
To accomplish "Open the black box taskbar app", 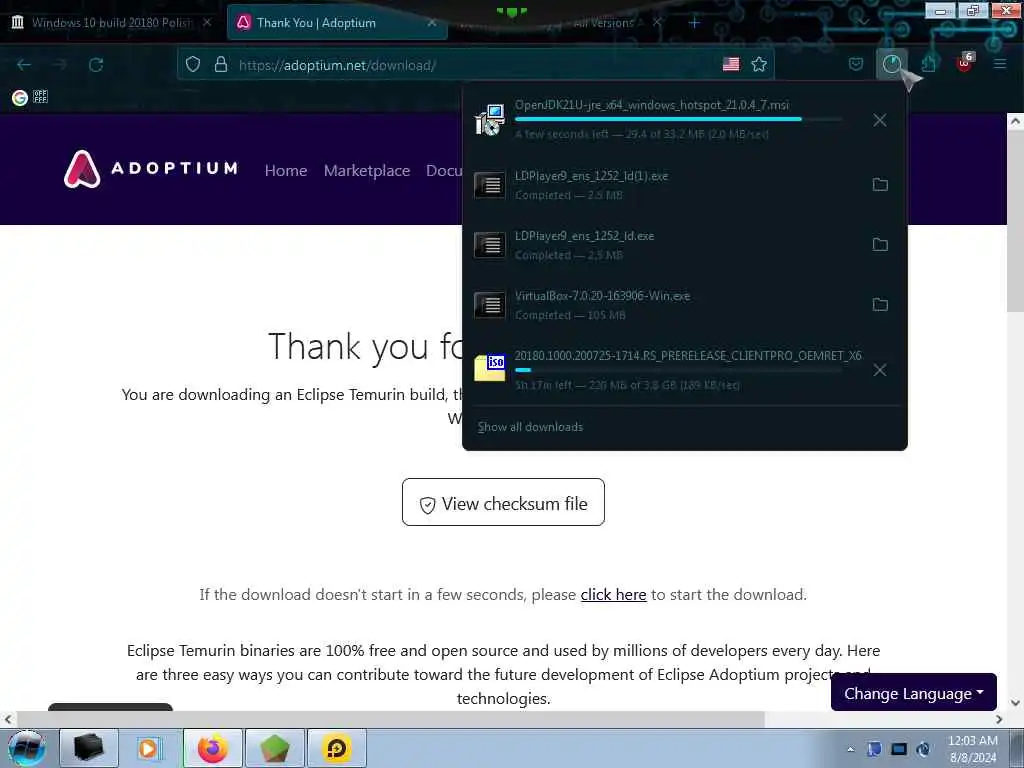I will point(89,748).
